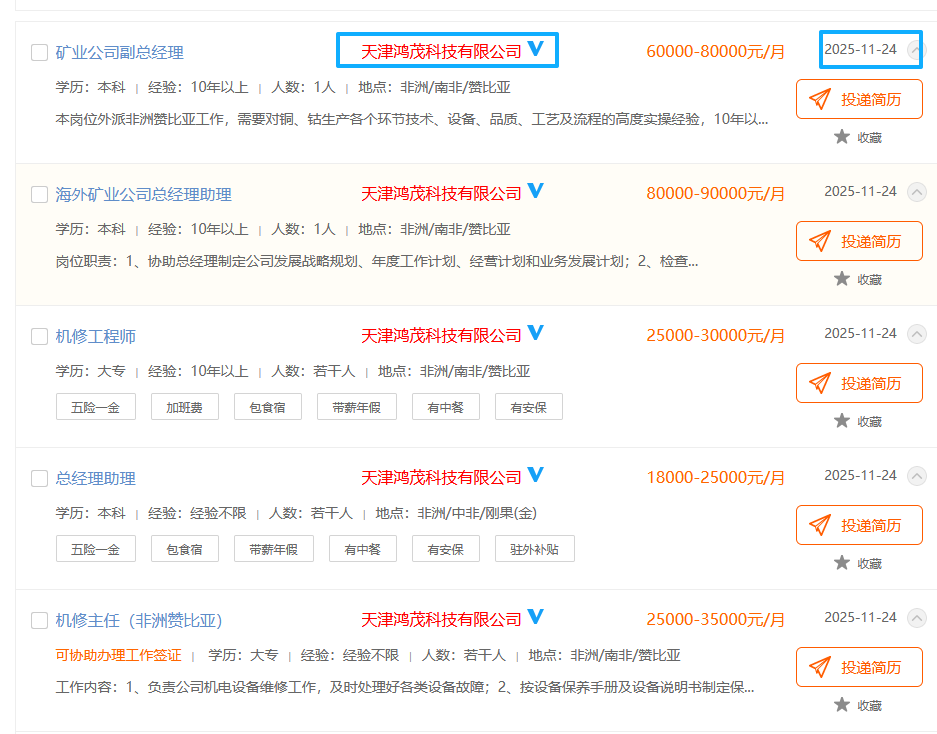The height and width of the screenshot is (734, 937).
Task: Collapse the 机修工程师 listing with chevron
Action: (x=917, y=334)
